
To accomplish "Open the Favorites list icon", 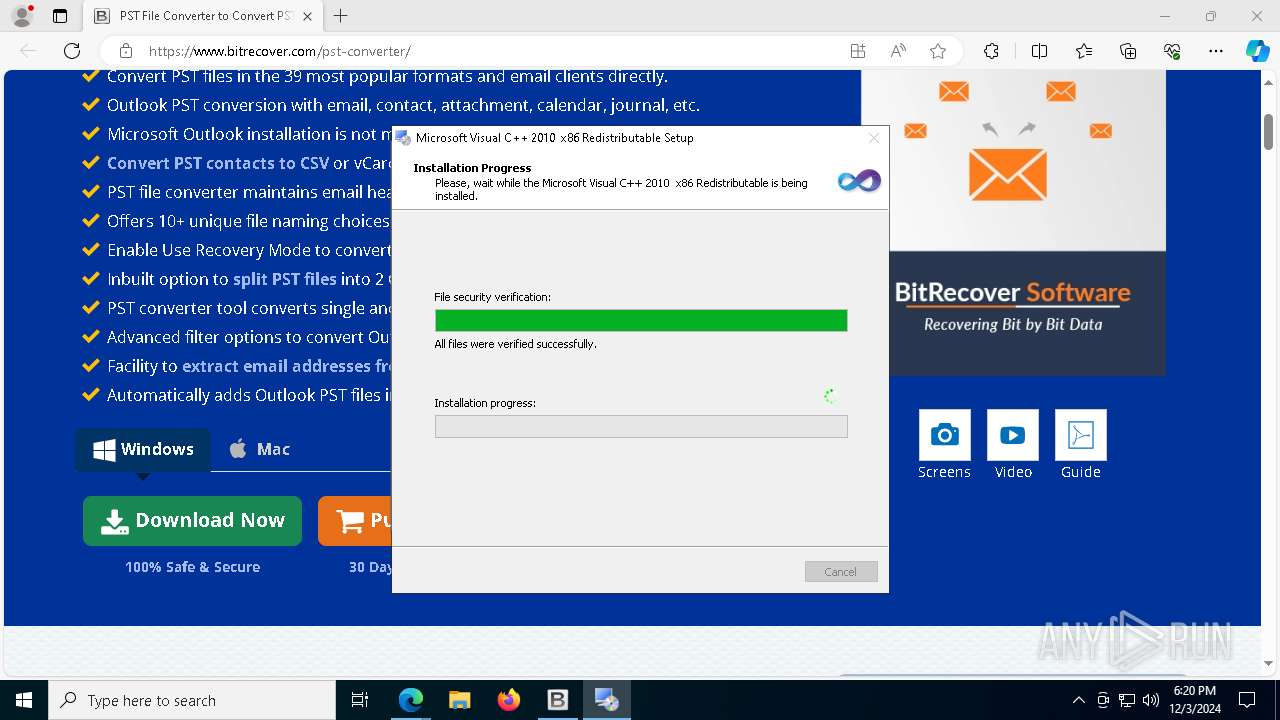I will coord(1084,51).
